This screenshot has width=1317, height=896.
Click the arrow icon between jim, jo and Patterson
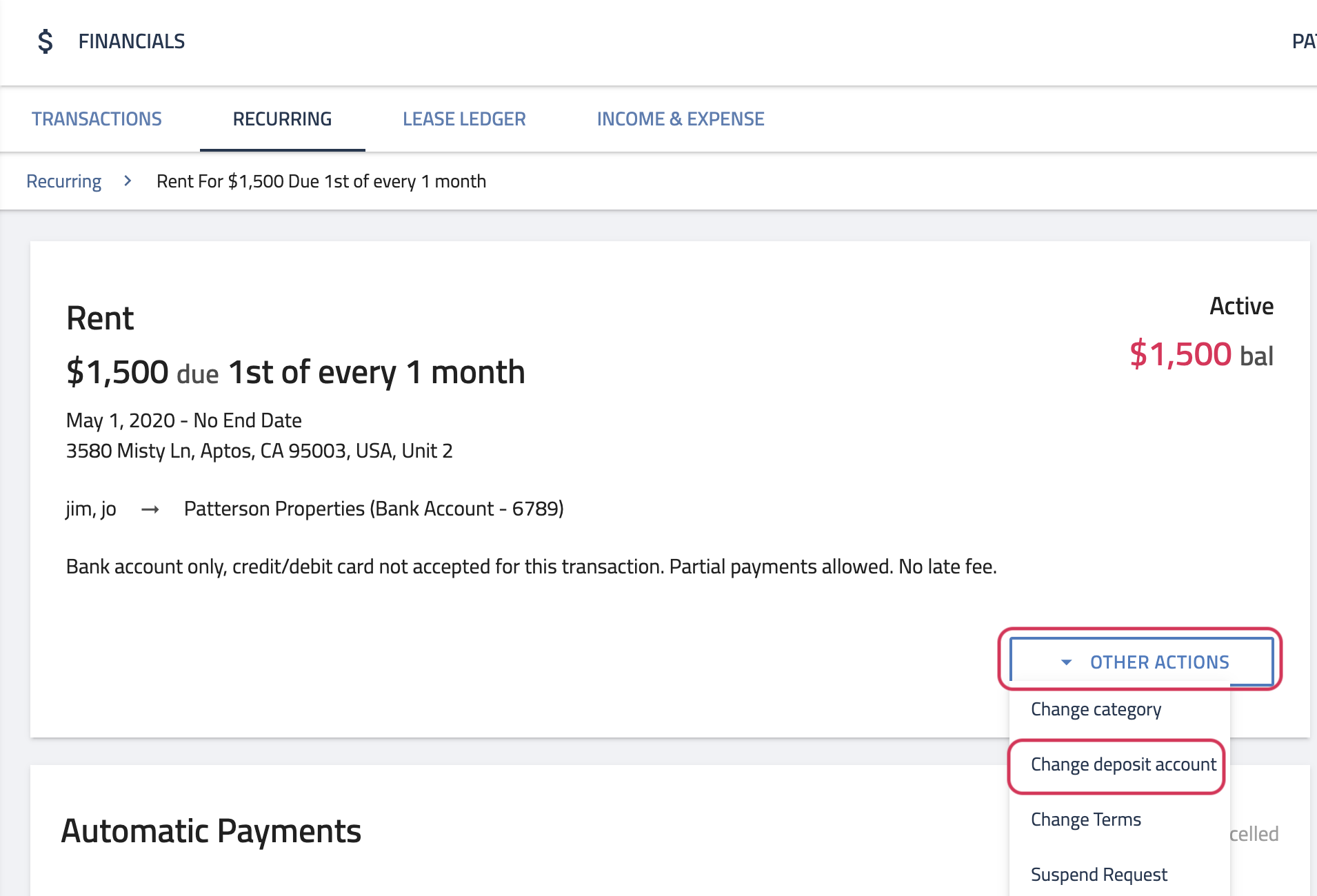point(150,509)
